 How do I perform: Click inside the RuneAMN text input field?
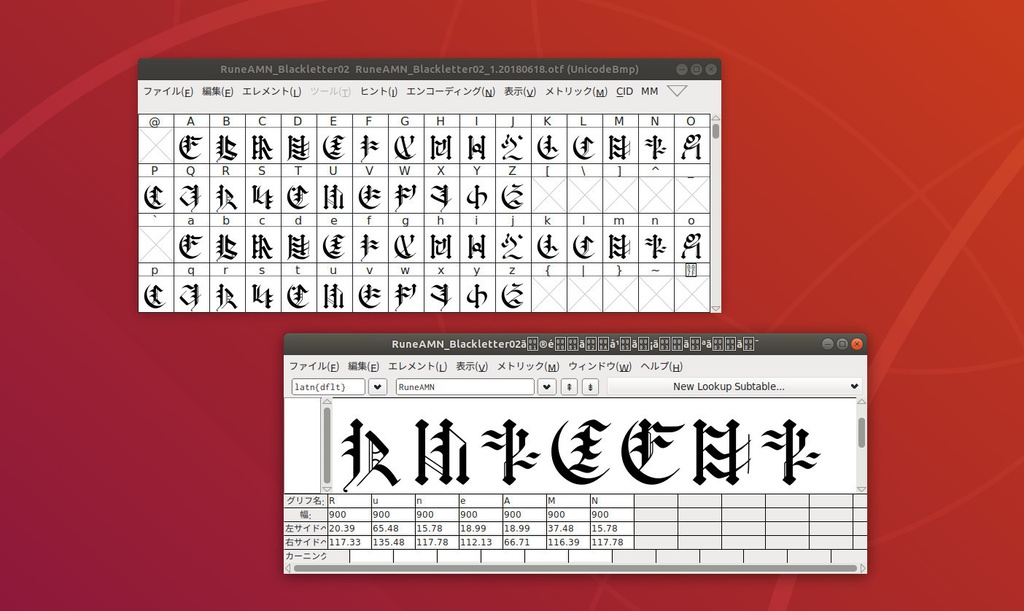465,387
